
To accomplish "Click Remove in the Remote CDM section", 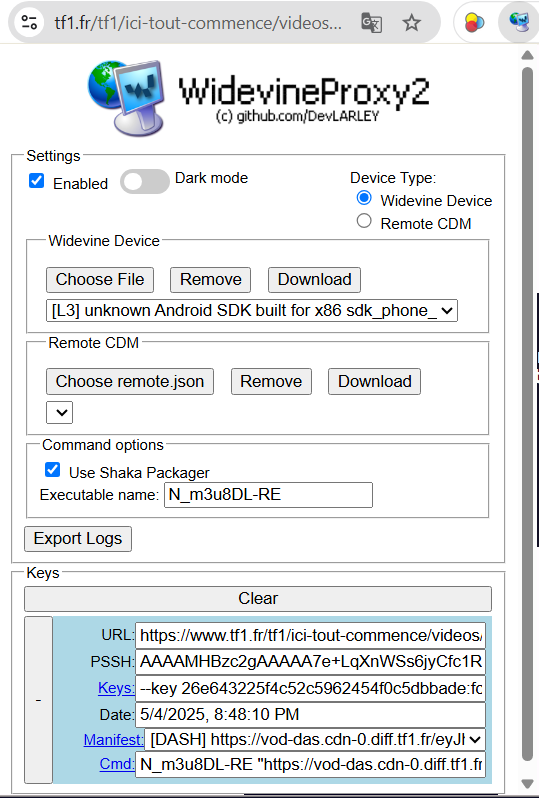I will coord(271,381).
